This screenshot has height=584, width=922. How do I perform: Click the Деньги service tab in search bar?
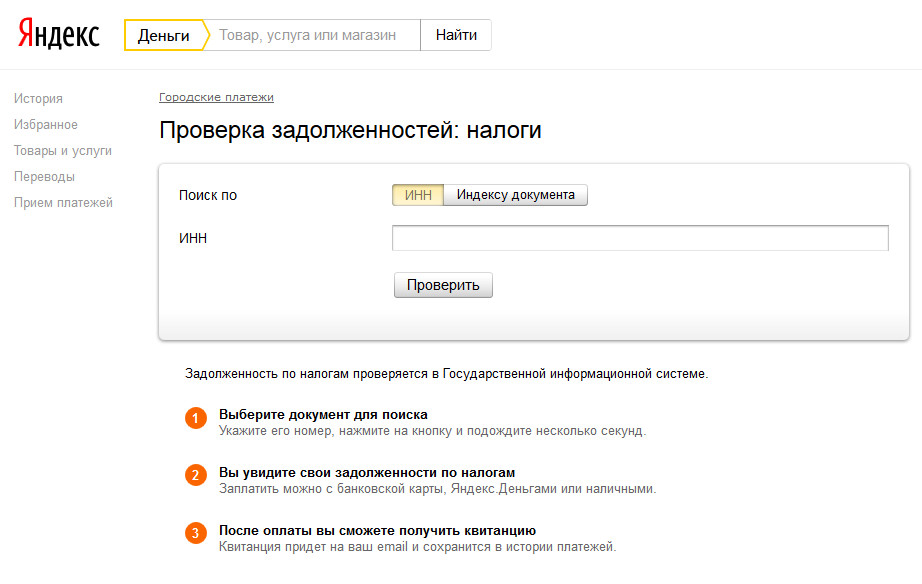163,35
